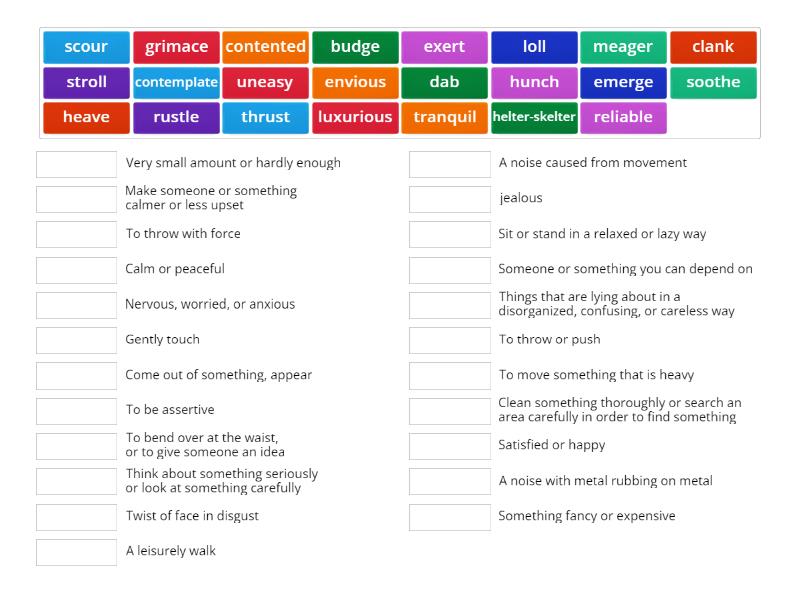Screen dimensions: 800x600
Task: Select the 'meager' card
Action: point(623,46)
